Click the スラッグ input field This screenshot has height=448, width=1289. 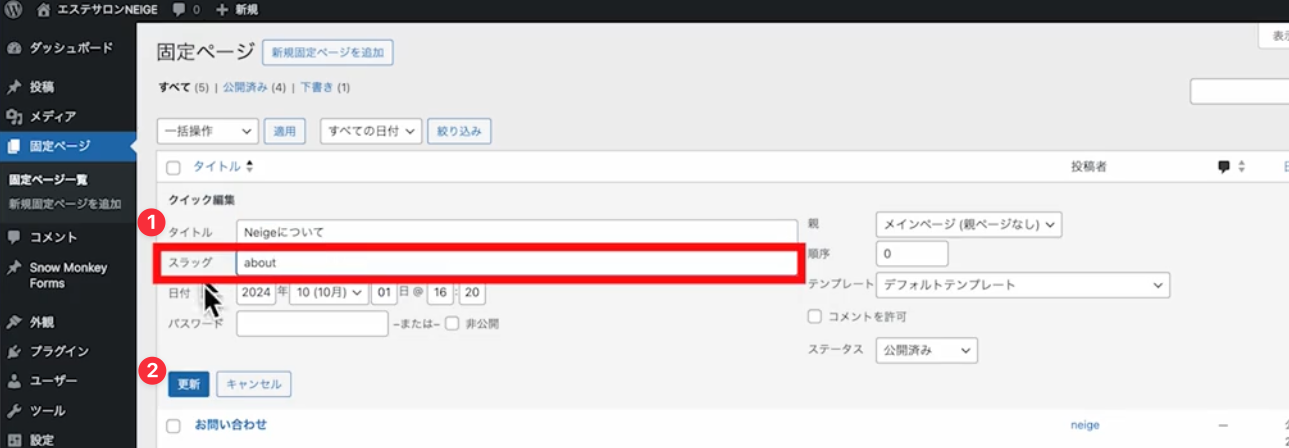pyautogui.click(x=516, y=263)
